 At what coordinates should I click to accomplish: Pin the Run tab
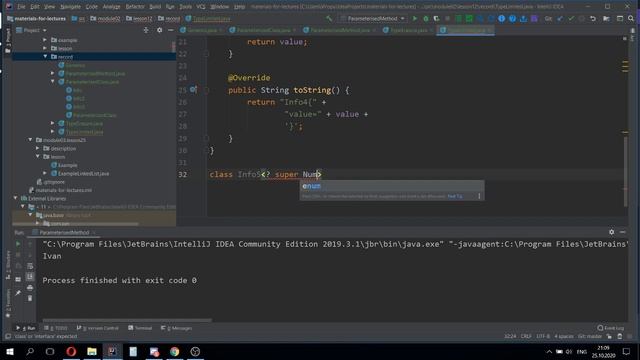[x=18, y=293]
